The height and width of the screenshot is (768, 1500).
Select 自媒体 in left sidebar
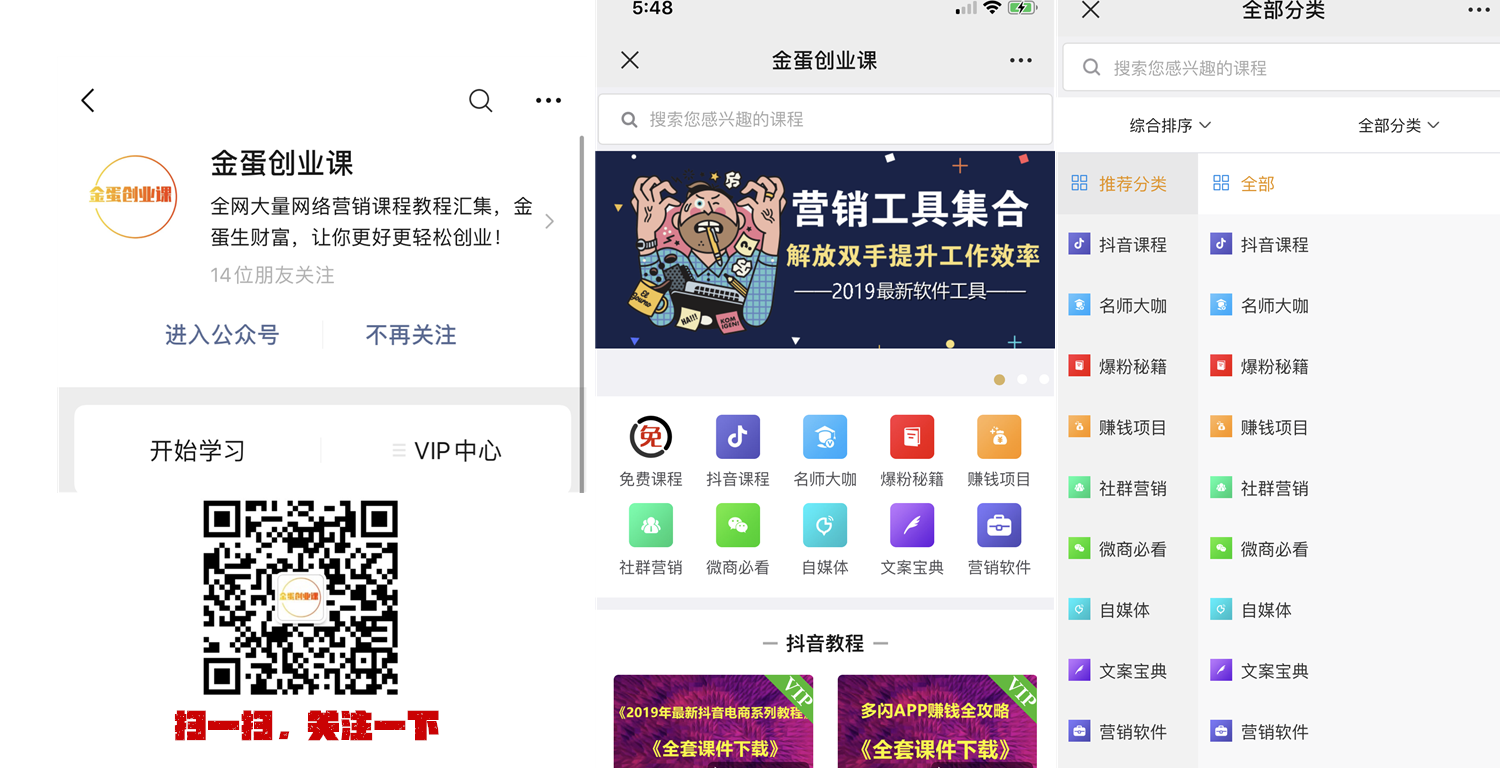pos(1128,610)
